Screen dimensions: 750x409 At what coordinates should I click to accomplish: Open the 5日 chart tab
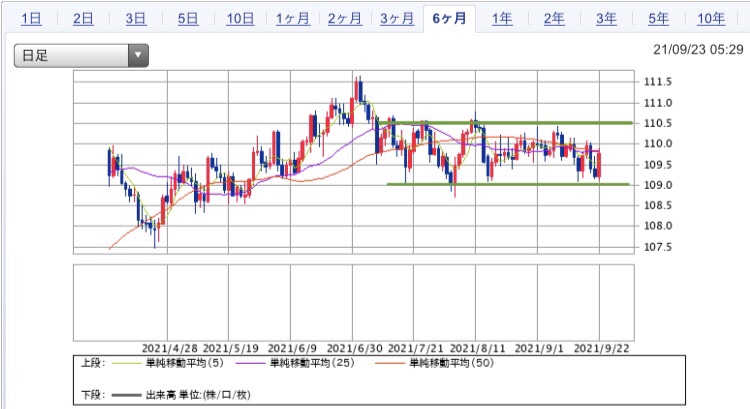[188, 19]
